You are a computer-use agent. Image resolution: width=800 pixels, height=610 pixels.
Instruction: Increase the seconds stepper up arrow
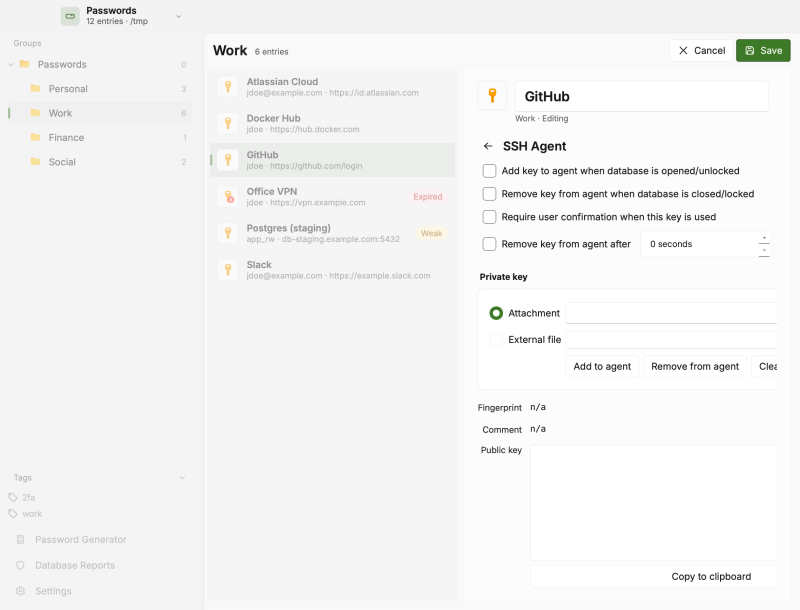pos(764,238)
